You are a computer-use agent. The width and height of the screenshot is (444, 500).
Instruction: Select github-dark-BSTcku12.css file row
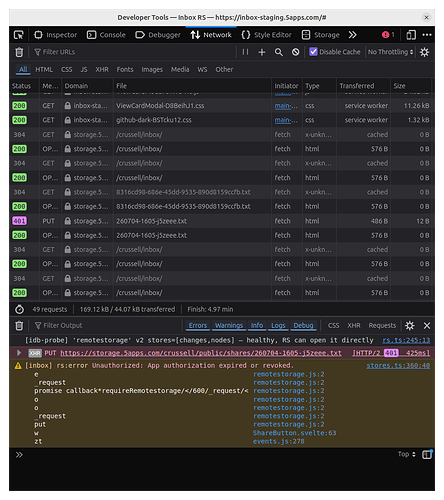222,120
